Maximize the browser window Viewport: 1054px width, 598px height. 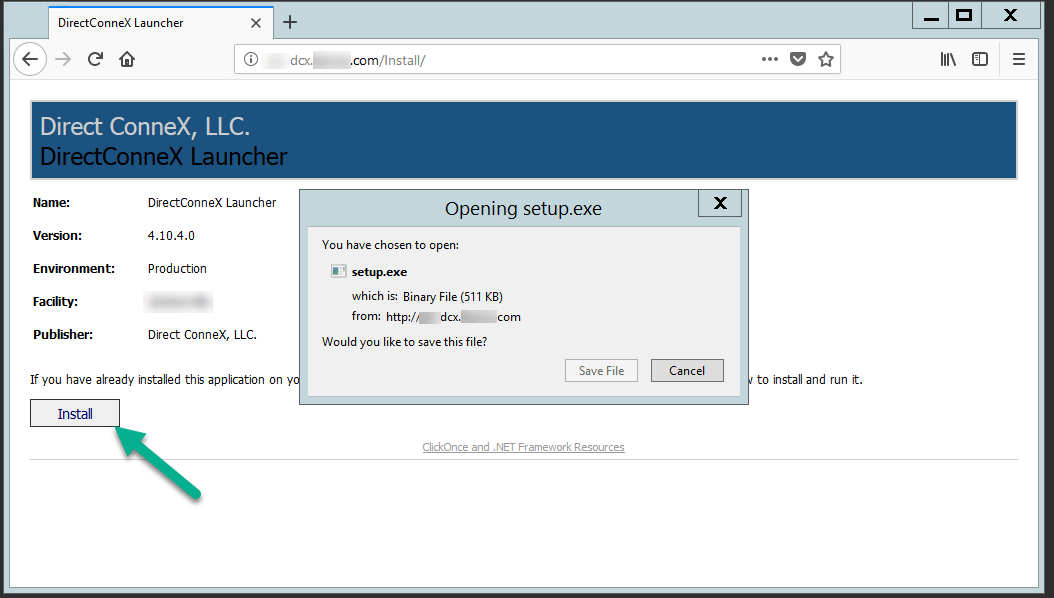pyautogui.click(x=964, y=15)
